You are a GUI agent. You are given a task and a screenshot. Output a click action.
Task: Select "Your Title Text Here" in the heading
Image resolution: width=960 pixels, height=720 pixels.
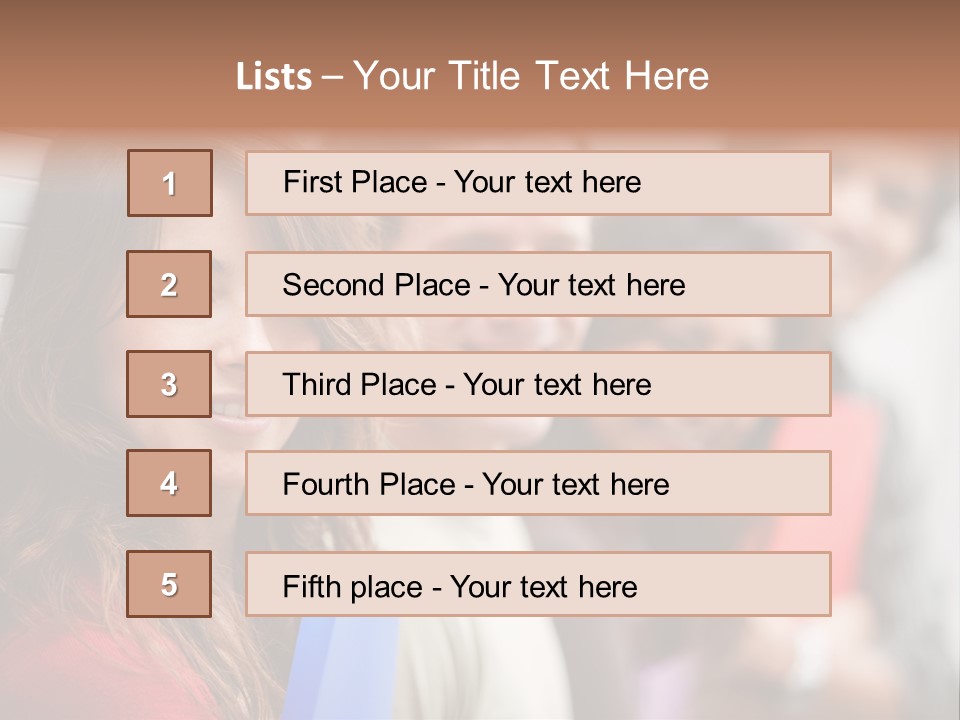click(x=531, y=76)
